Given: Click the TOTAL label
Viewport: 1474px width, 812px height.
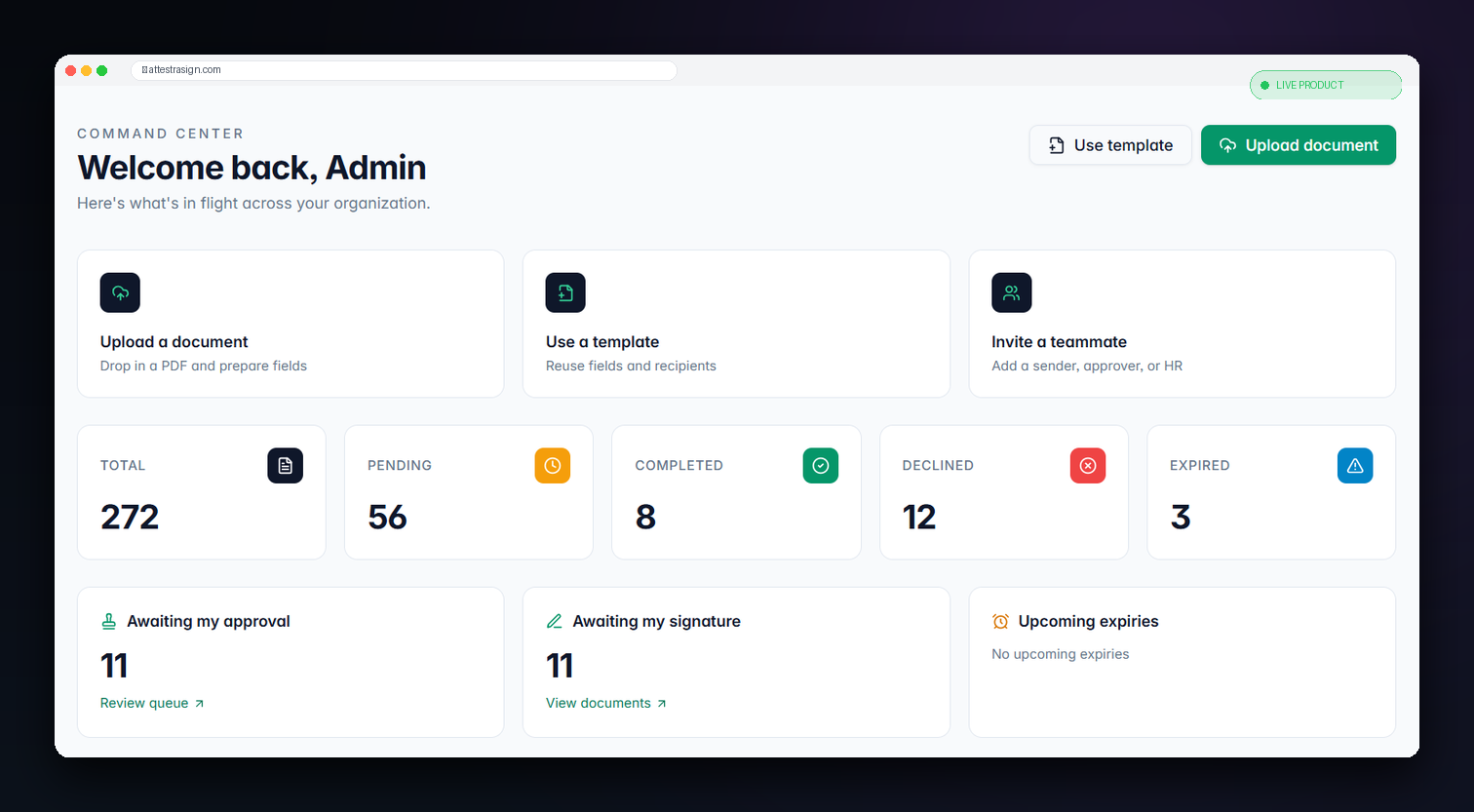Looking at the screenshot, I should 123,466.
